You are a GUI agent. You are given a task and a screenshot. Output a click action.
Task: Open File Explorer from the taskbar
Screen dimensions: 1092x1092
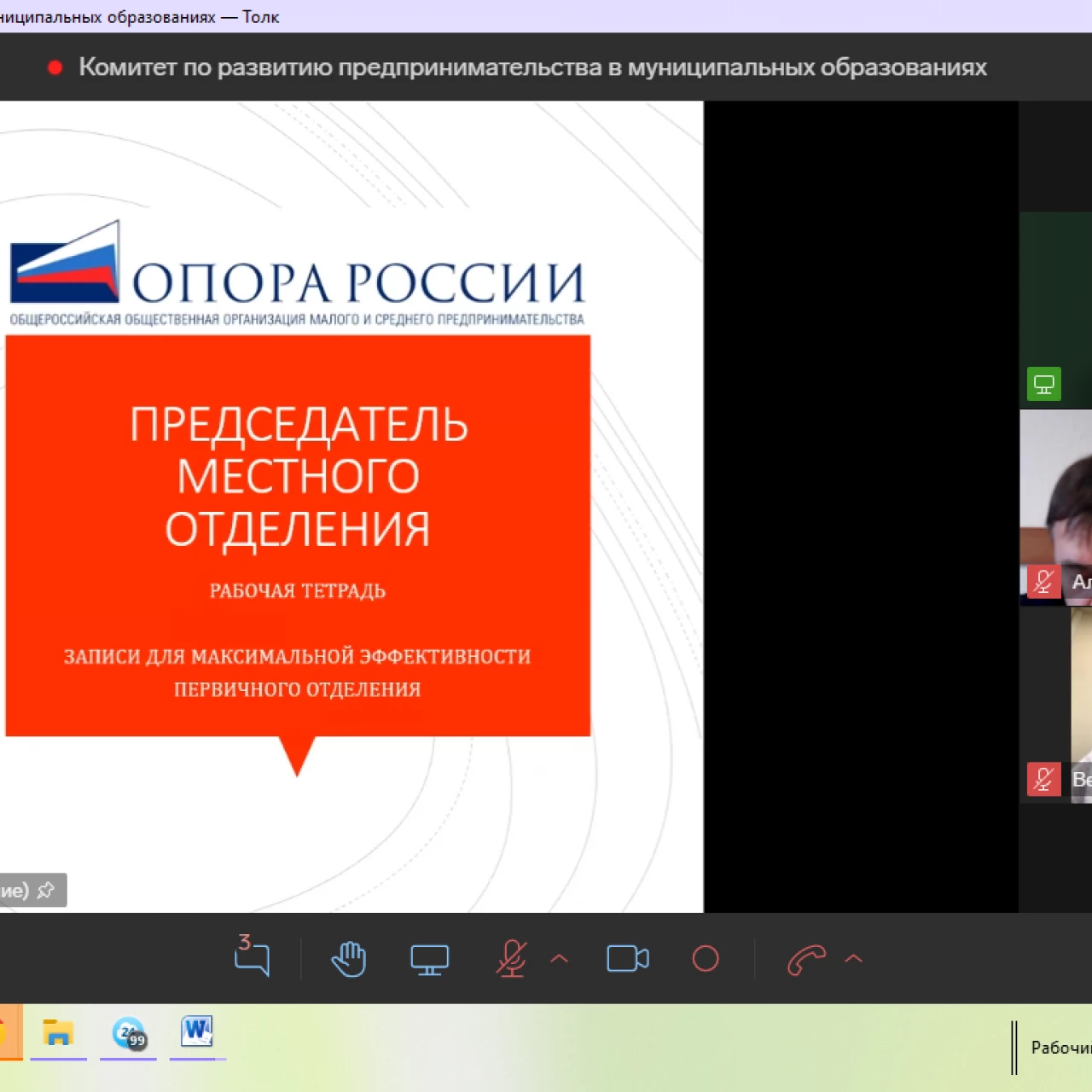(x=58, y=1033)
